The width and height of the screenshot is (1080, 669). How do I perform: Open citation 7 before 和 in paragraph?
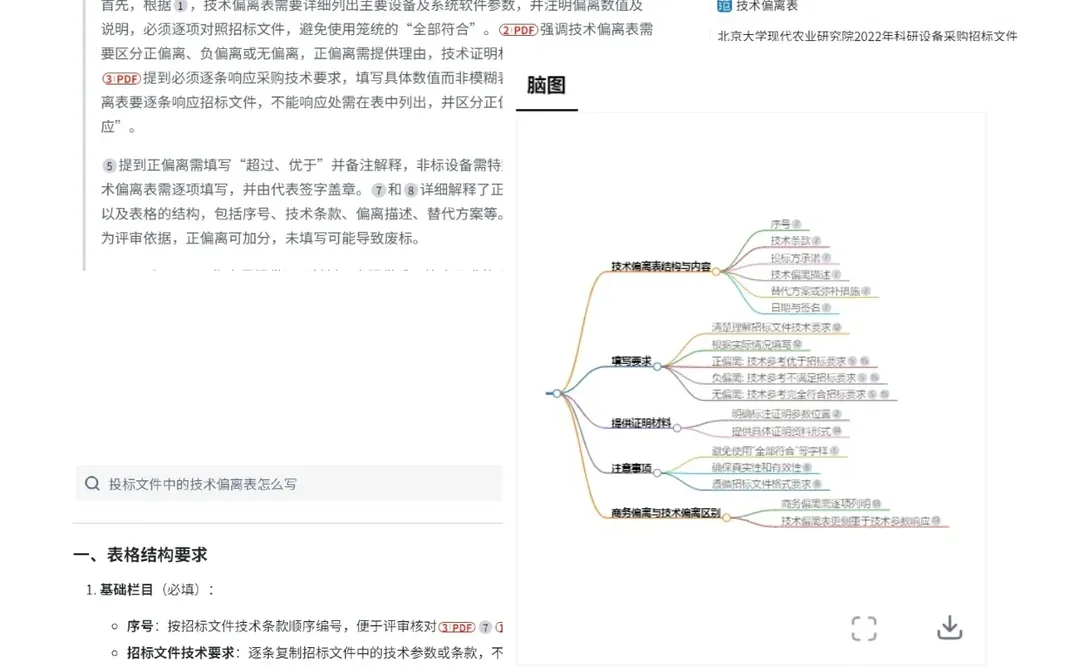[378, 189]
